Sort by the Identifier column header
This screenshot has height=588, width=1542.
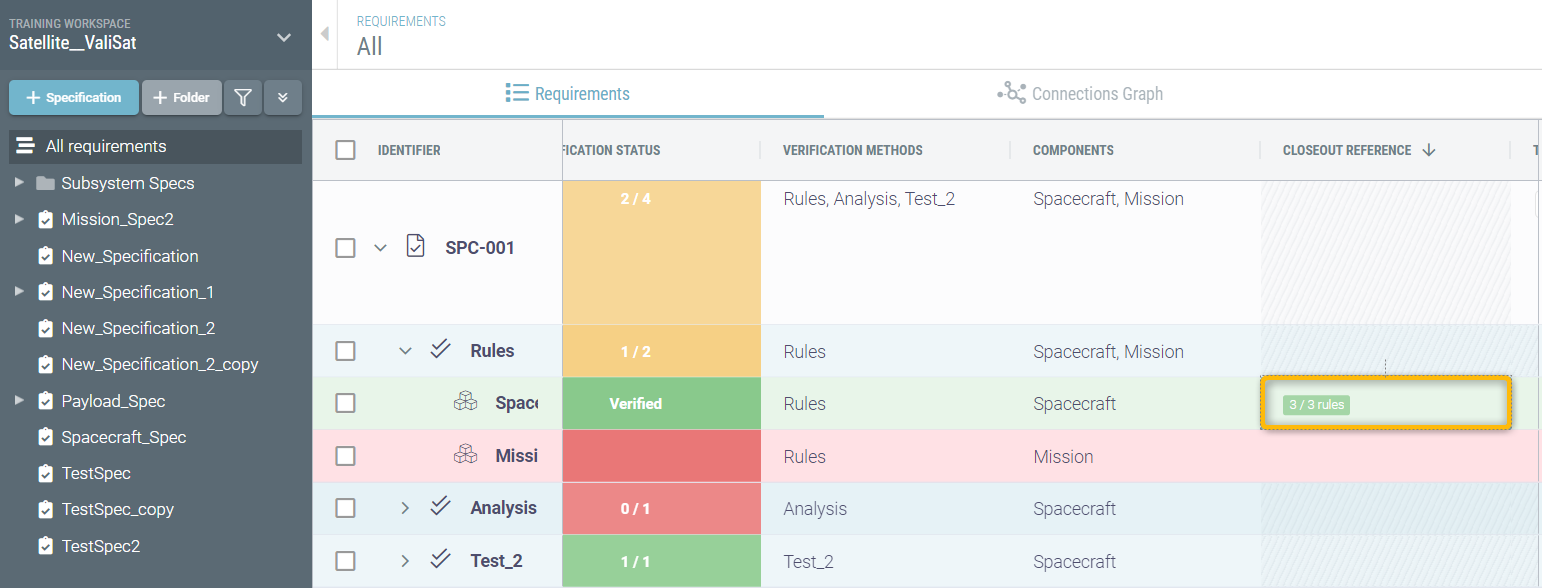click(409, 151)
